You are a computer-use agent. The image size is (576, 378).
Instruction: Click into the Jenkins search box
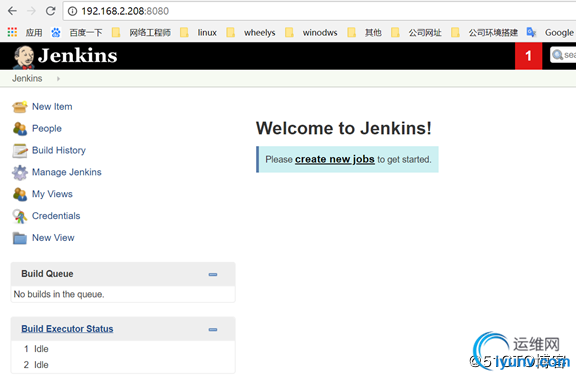click(563, 55)
